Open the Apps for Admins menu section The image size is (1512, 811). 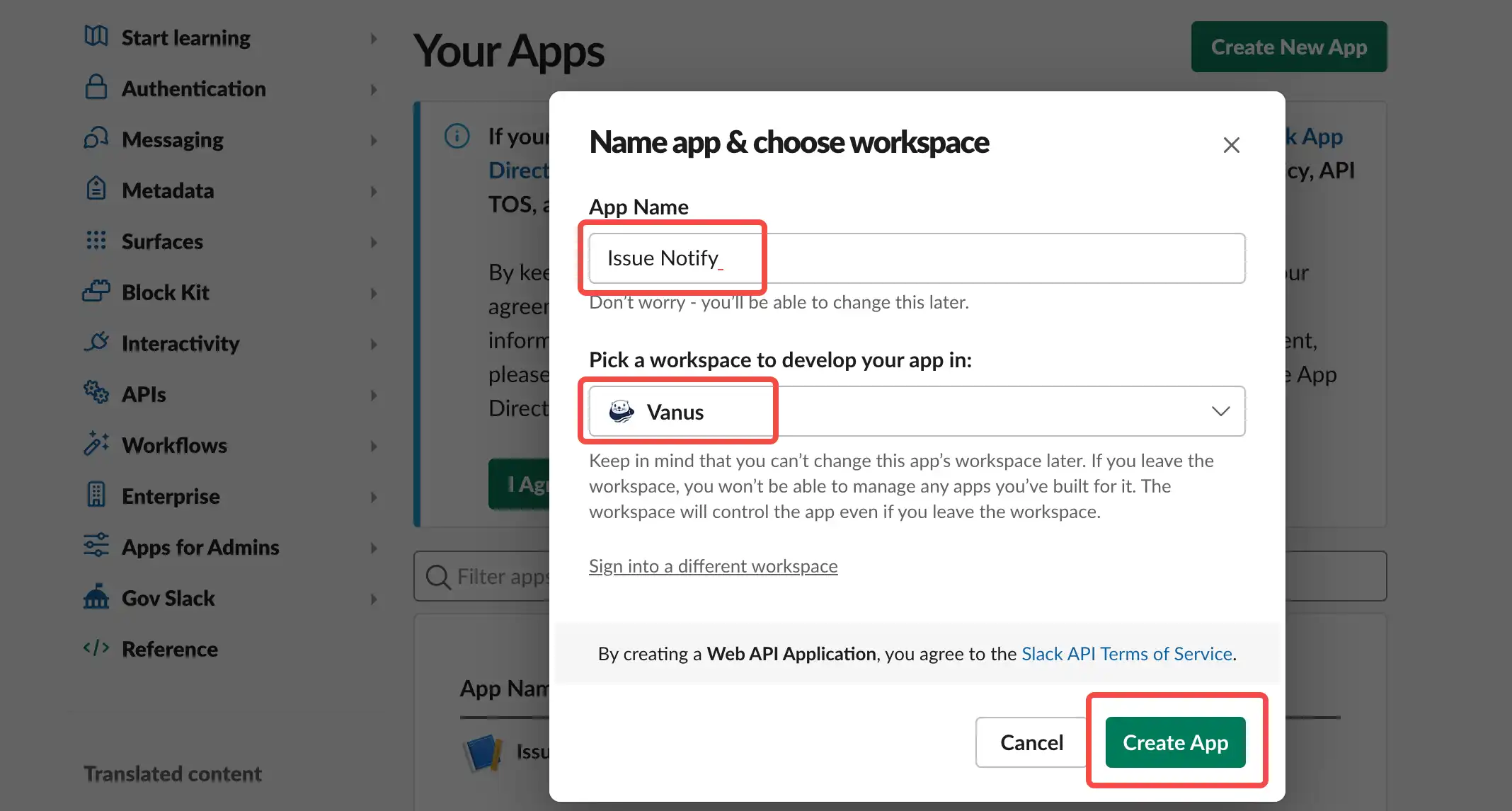pyautogui.click(x=198, y=546)
